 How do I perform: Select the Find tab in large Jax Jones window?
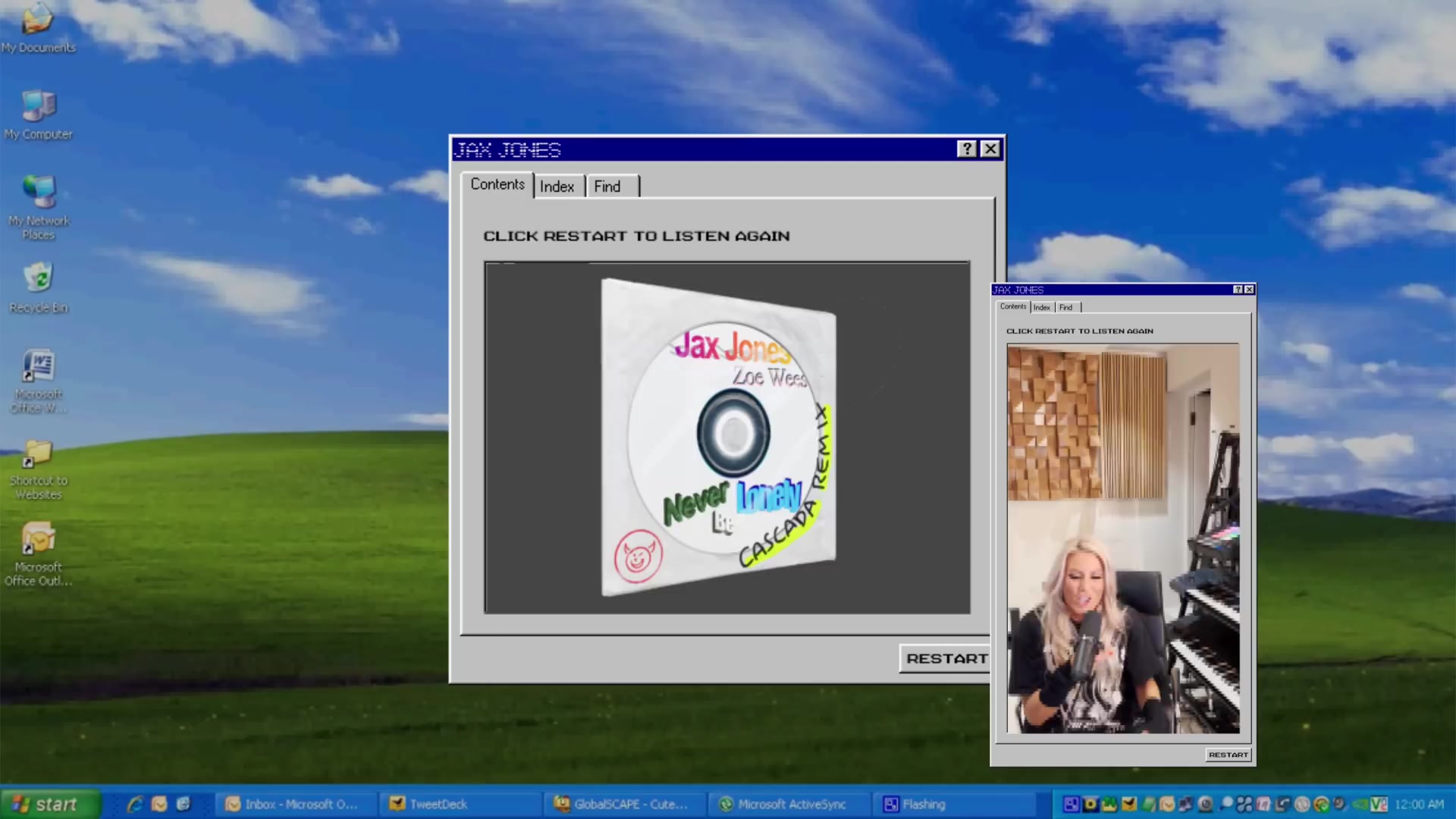613,187
